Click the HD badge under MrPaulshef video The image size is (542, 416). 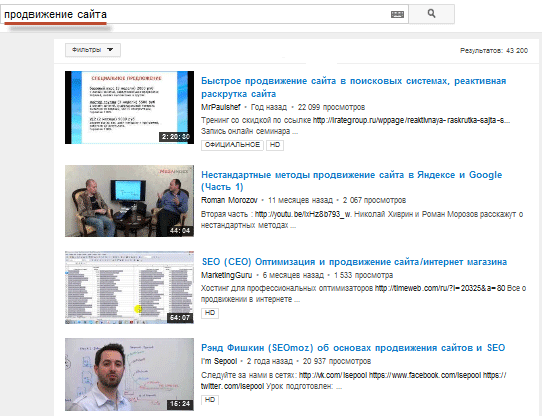(x=275, y=145)
